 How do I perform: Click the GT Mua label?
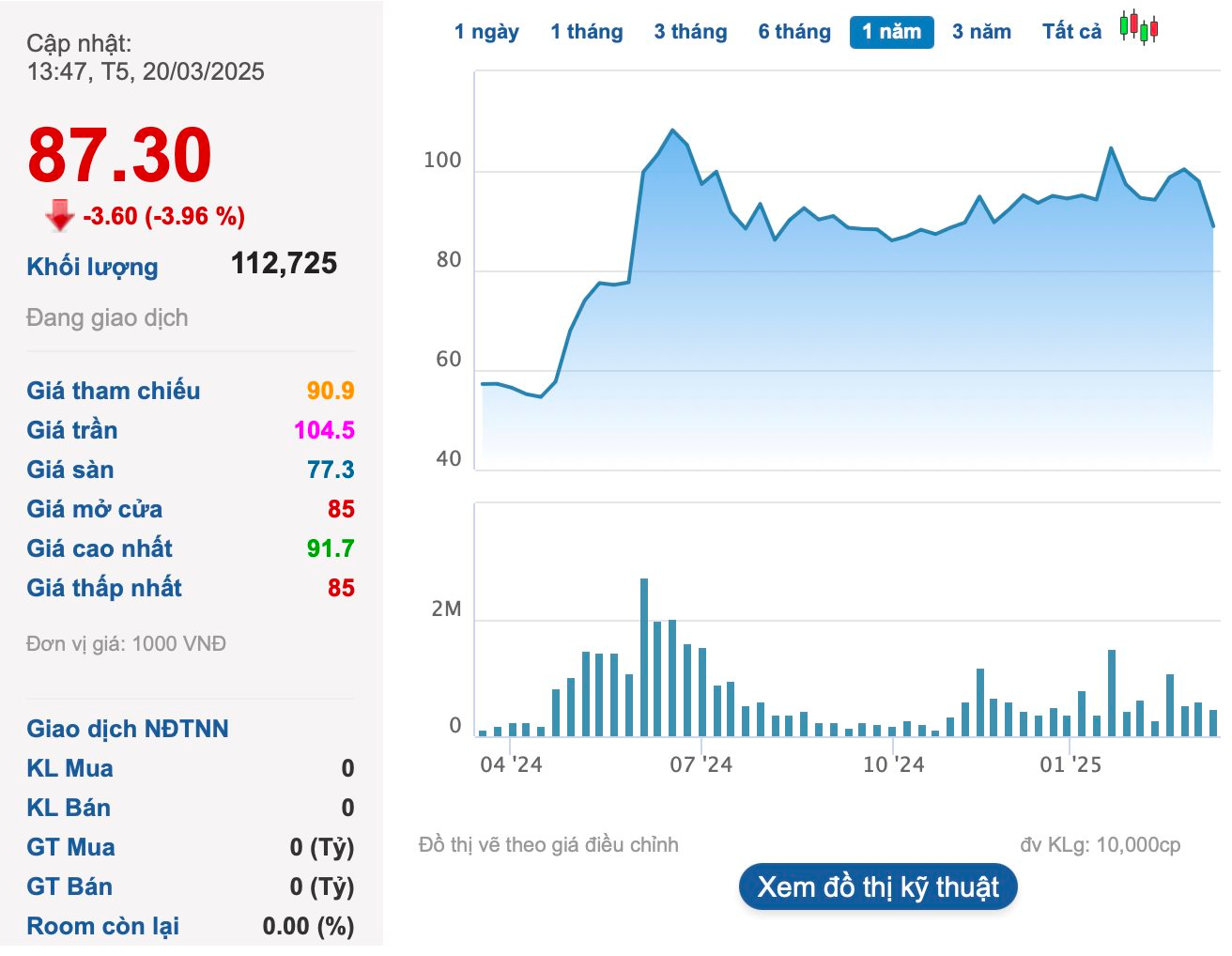point(70,847)
